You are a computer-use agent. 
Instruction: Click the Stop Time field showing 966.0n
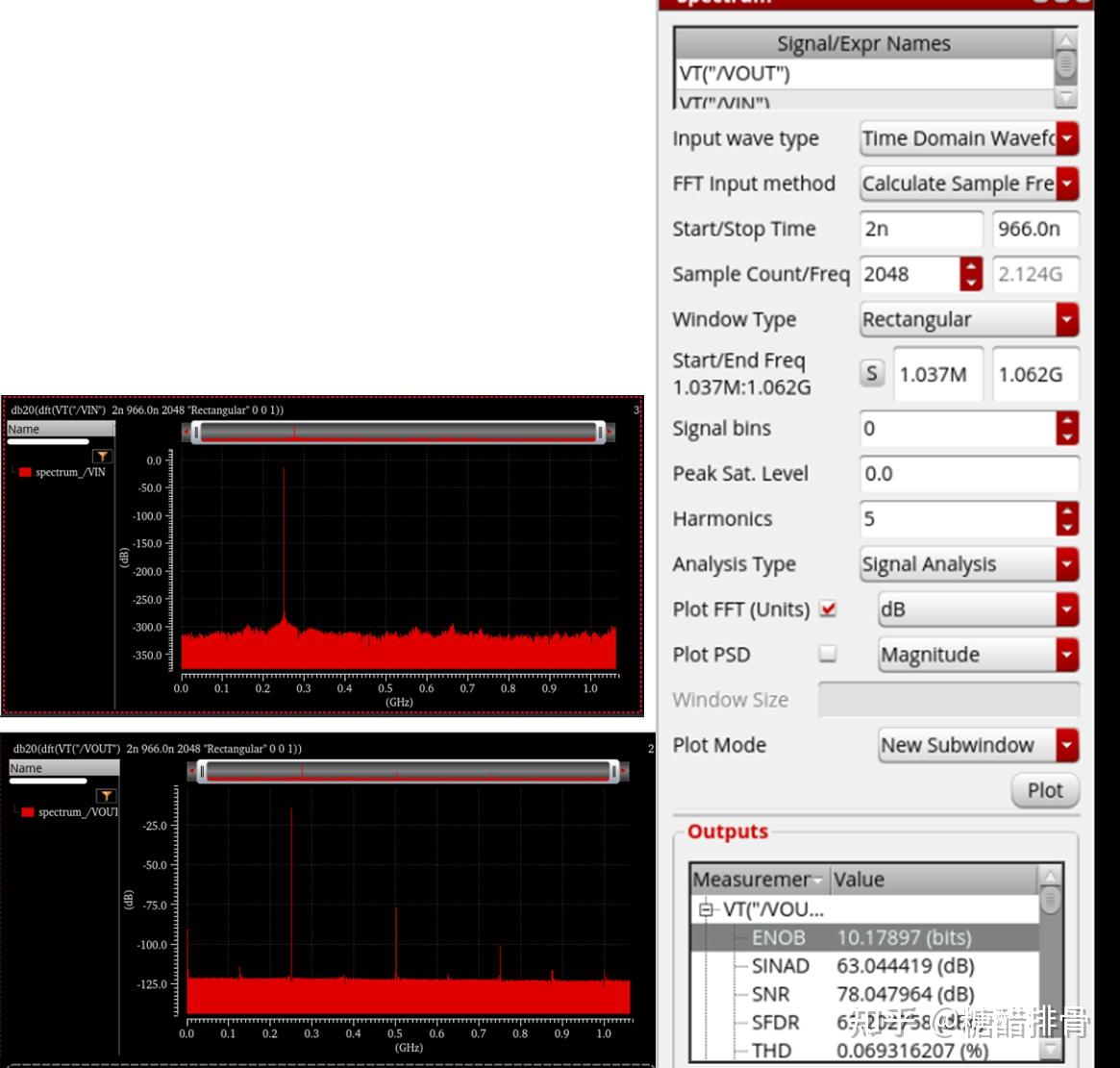1035,229
